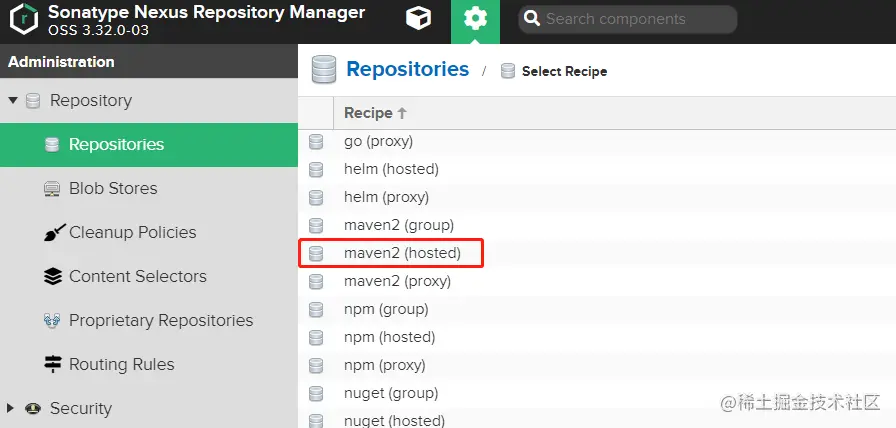Viewport: 896px width, 428px height.
Task: Click the search magnifier icon
Action: (x=532, y=19)
